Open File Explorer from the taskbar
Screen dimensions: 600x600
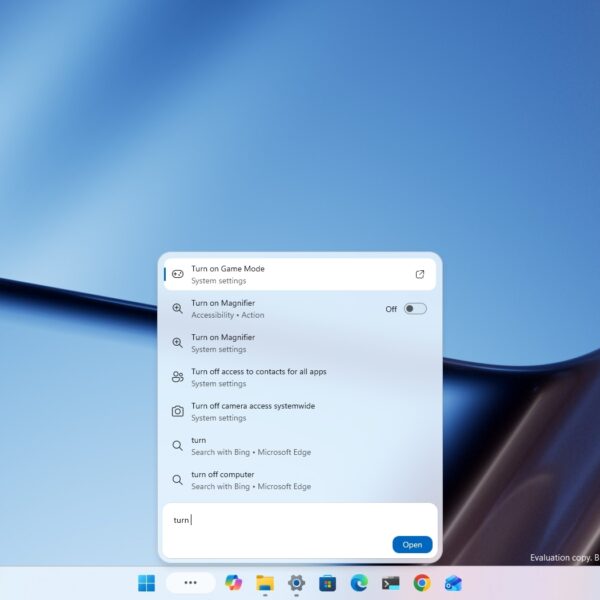tap(265, 583)
